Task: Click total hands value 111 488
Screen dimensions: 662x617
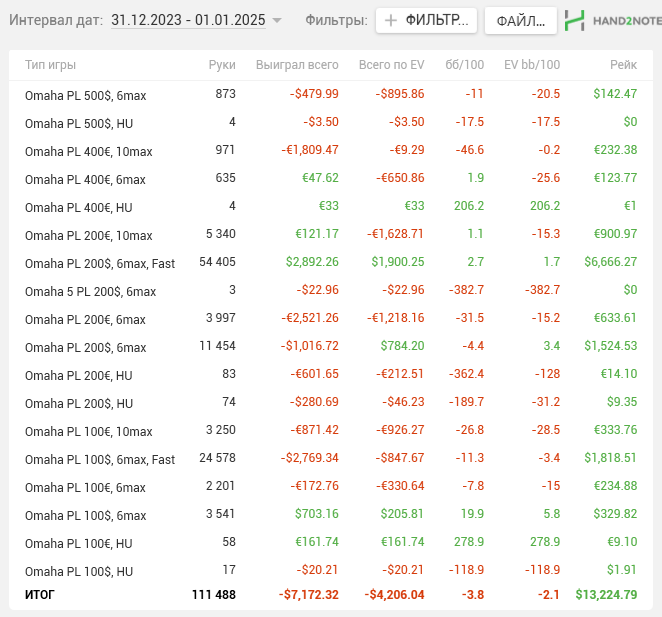Action: 214,595
